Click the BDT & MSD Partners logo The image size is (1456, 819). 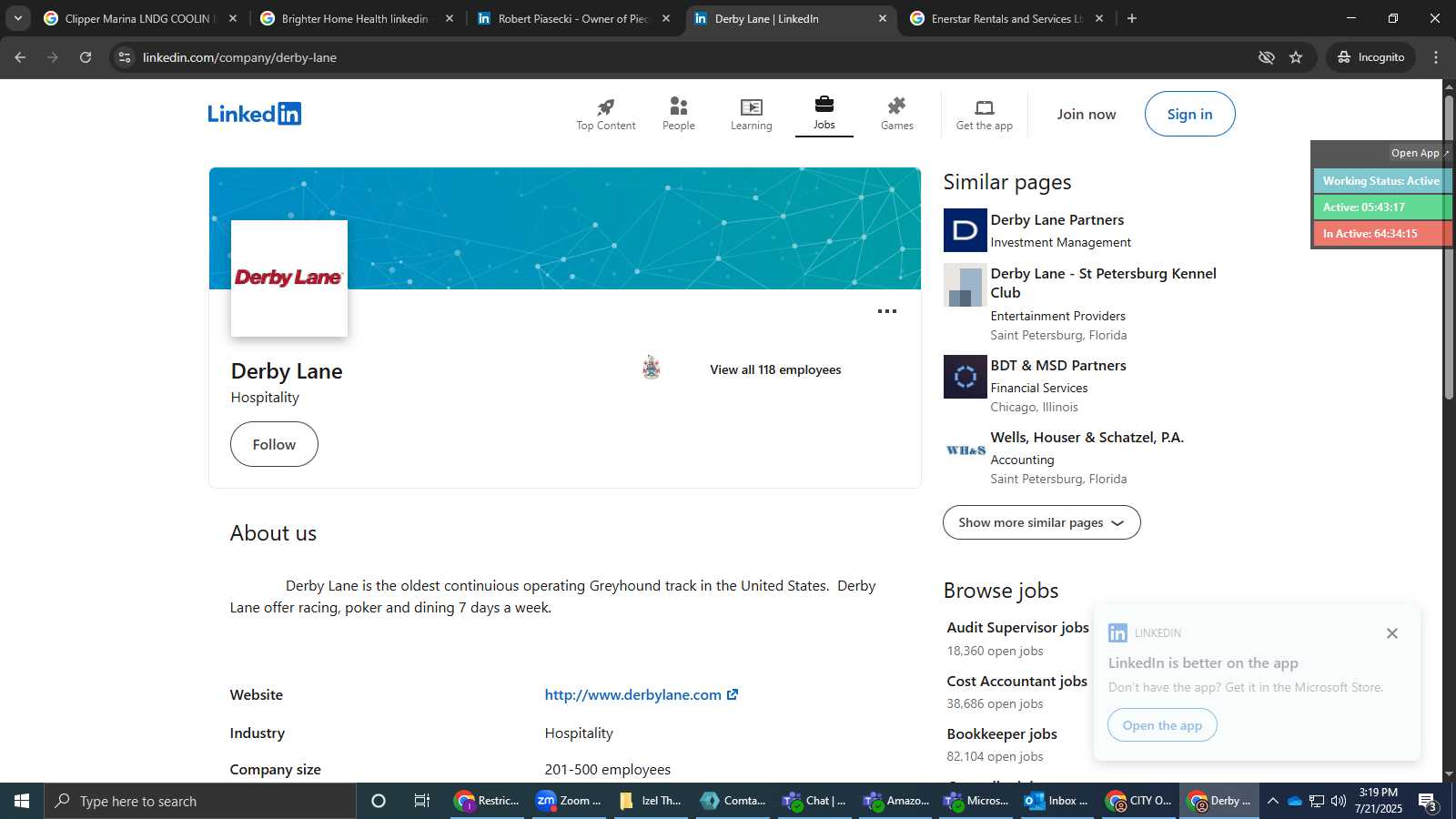[965, 376]
